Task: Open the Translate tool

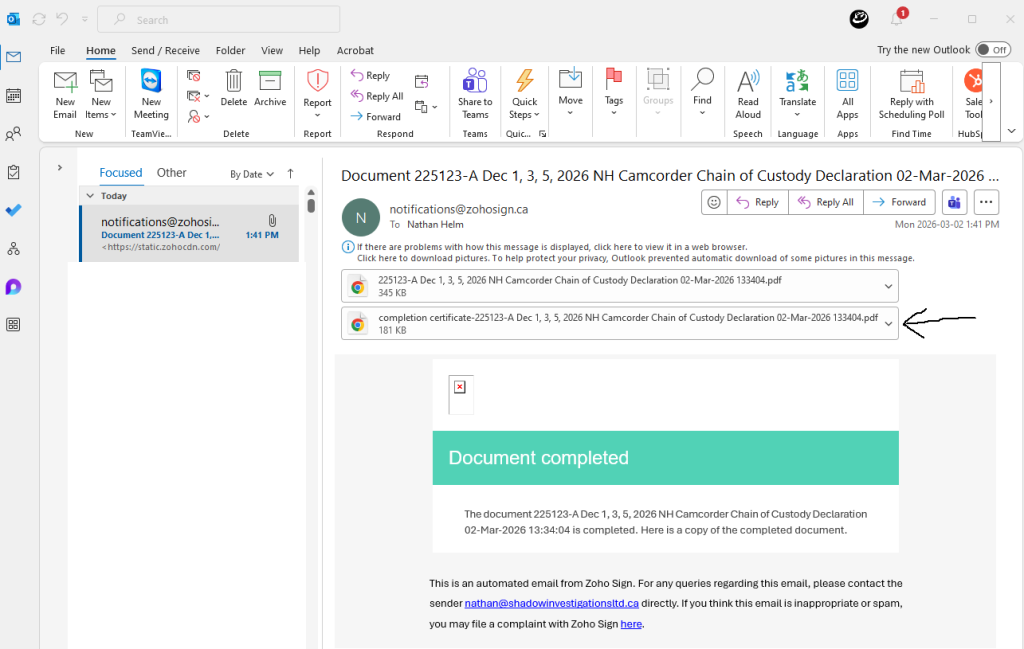Action: tap(797, 95)
